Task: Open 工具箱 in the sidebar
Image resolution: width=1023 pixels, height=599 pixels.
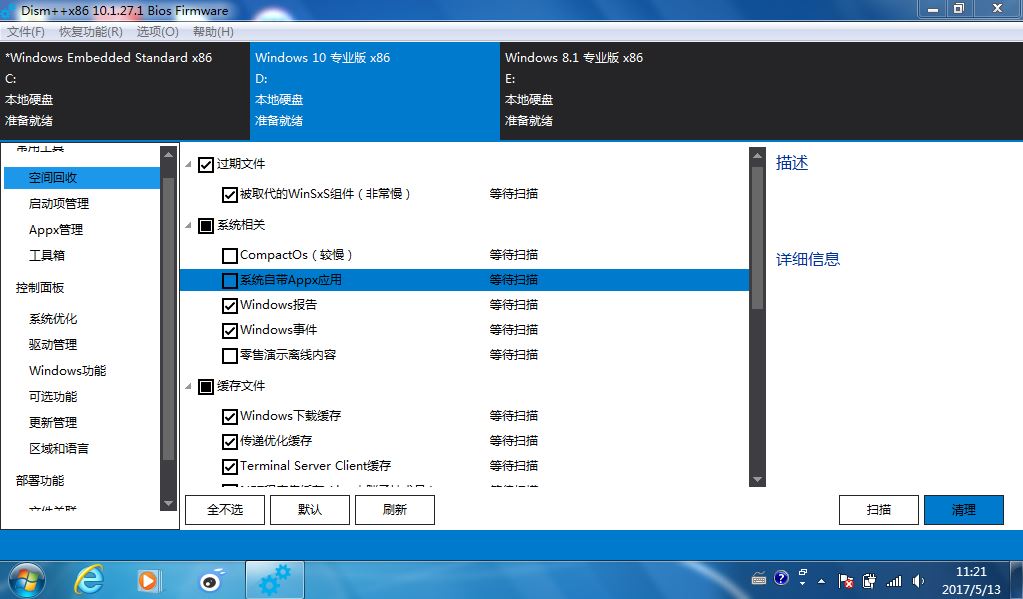Action: pyautogui.click(x=46, y=255)
